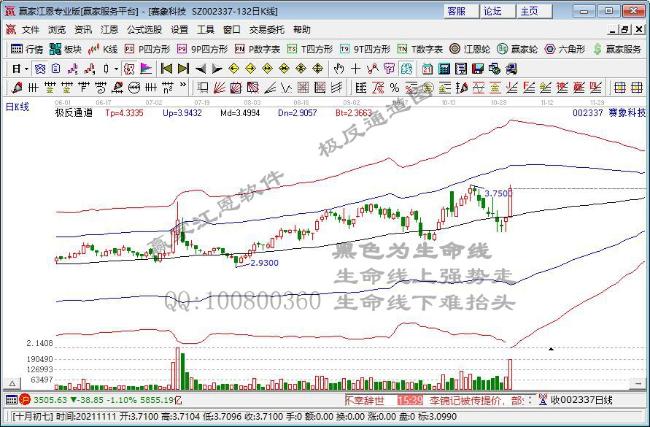The image size is (650, 427).
Task: Open the 江恩 menu
Action: tap(109, 30)
